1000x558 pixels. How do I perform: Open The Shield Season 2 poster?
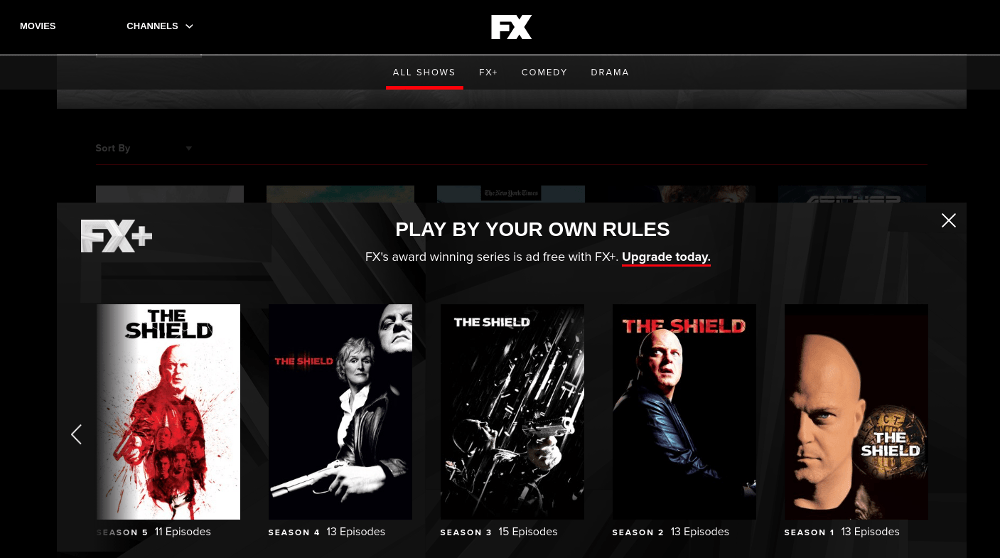pos(684,412)
